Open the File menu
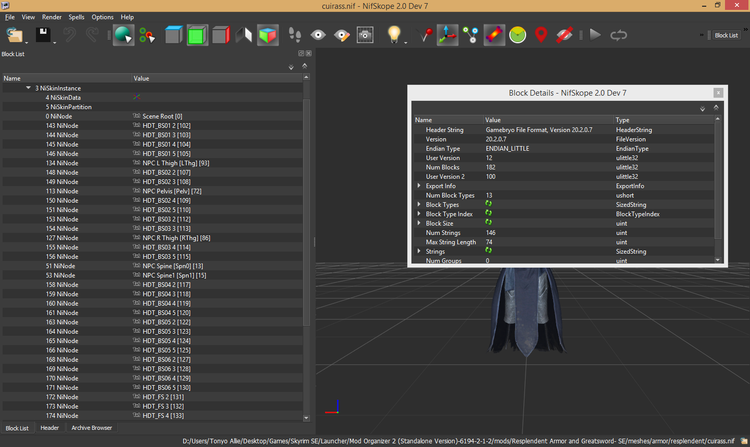This screenshot has width=750, height=447. [10, 17]
